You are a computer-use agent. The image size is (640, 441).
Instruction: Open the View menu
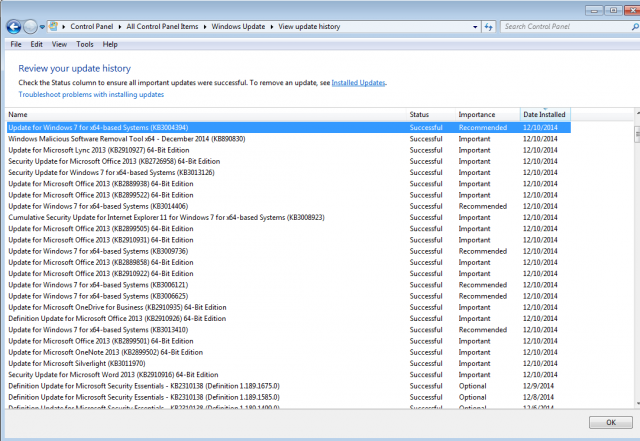pyautogui.click(x=59, y=44)
